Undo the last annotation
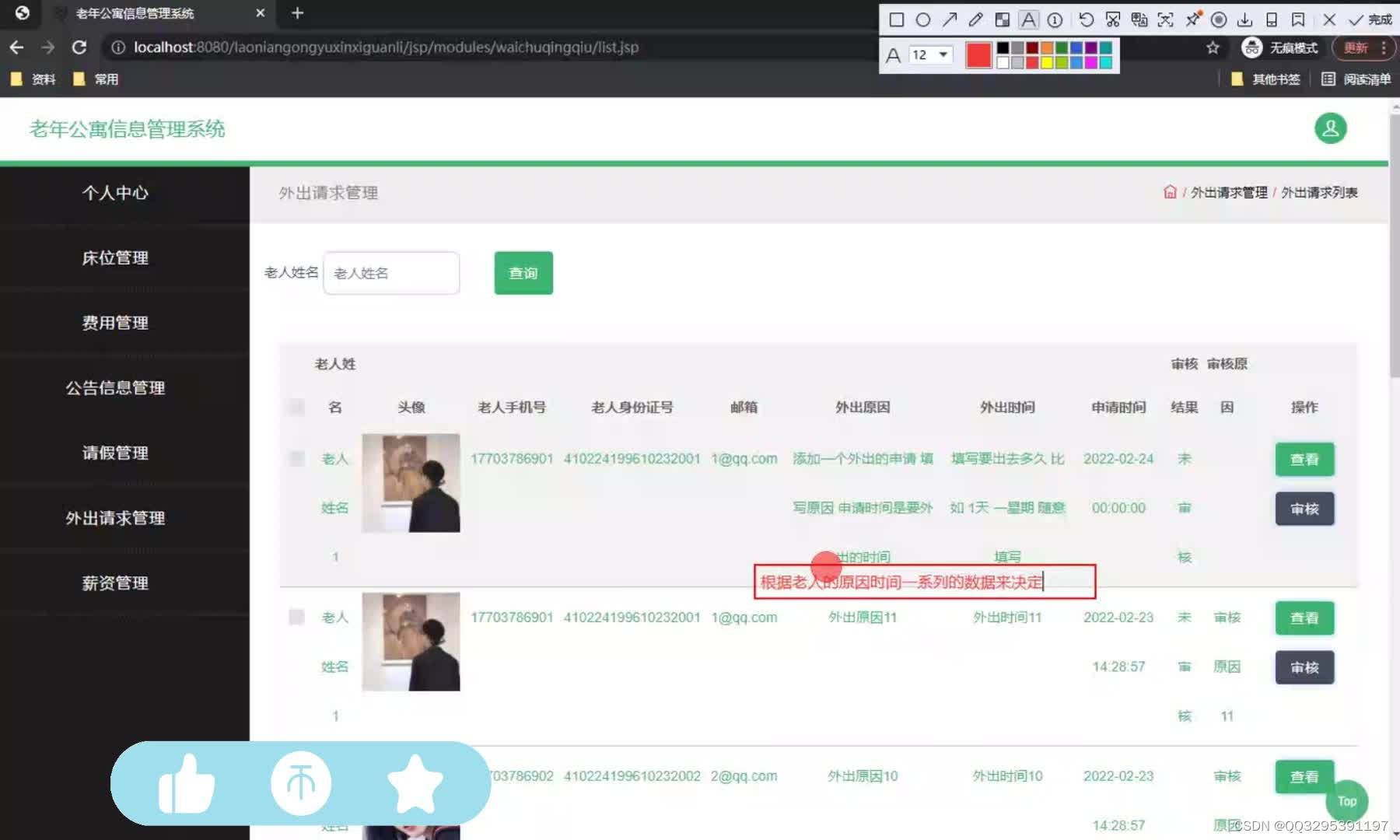 [x=1087, y=19]
